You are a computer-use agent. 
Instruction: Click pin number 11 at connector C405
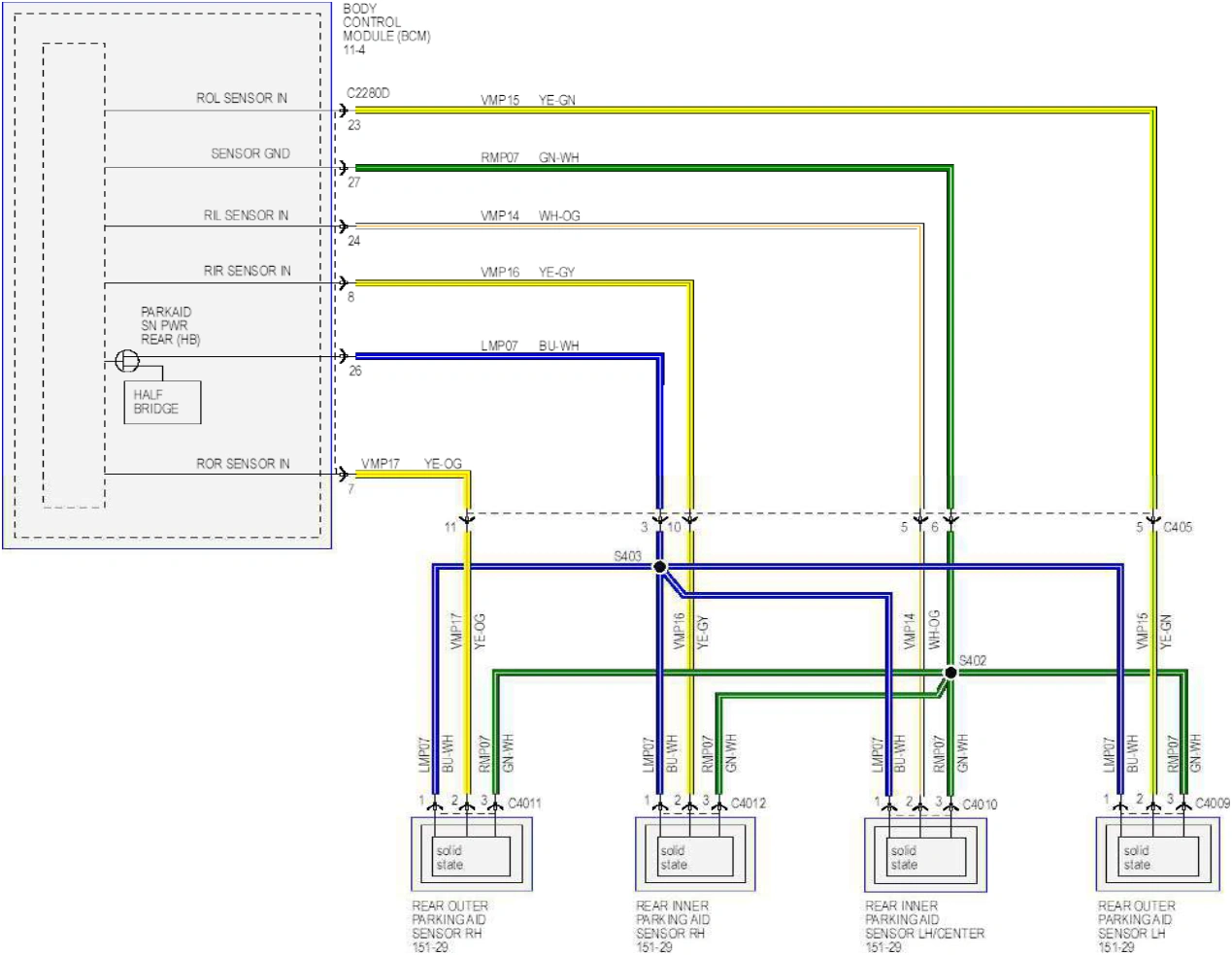tap(450, 527)
